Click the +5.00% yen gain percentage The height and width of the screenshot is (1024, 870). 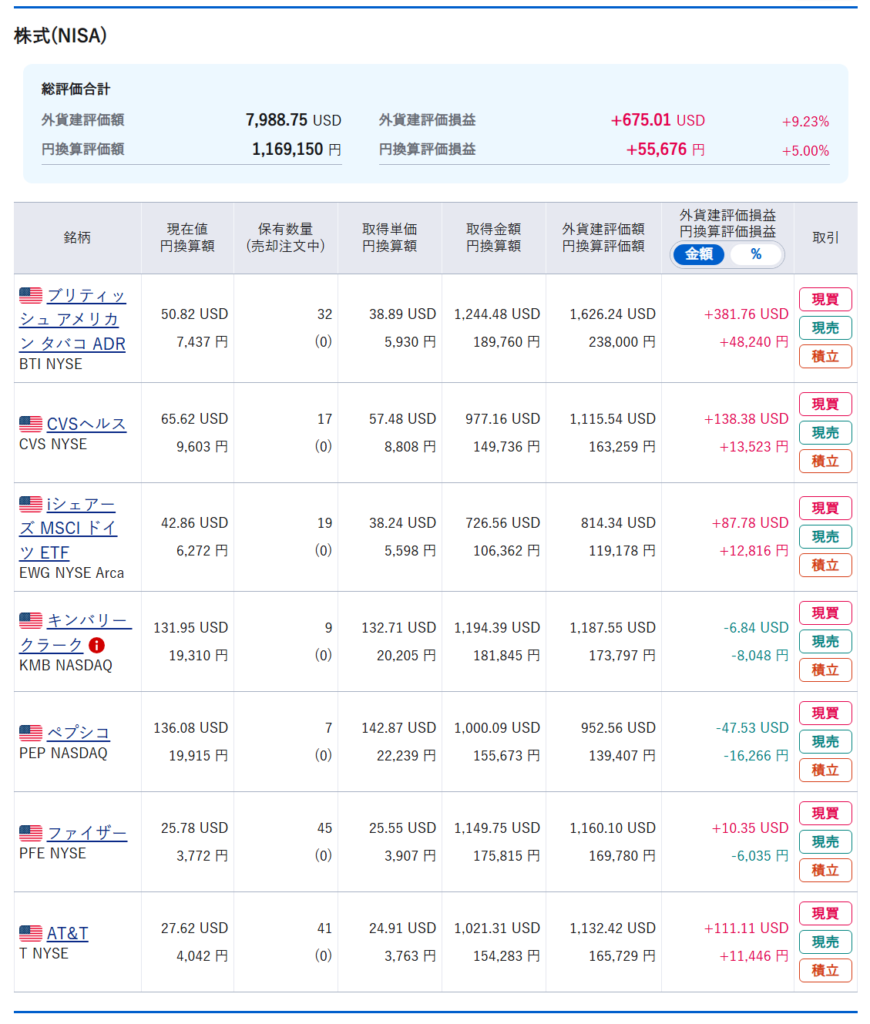[x=805, y=151]
